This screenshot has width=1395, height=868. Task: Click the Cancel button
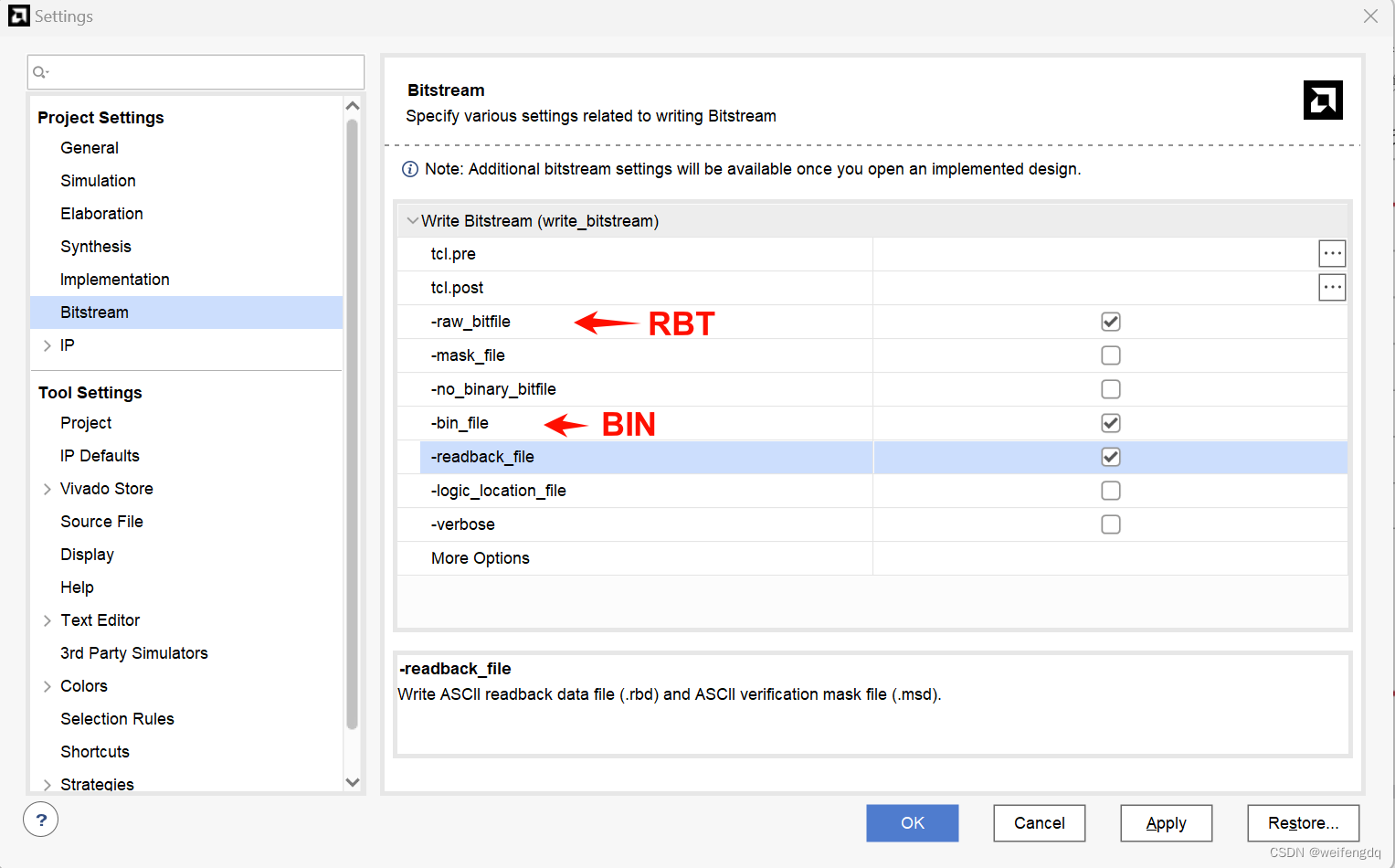(1040, 823)
